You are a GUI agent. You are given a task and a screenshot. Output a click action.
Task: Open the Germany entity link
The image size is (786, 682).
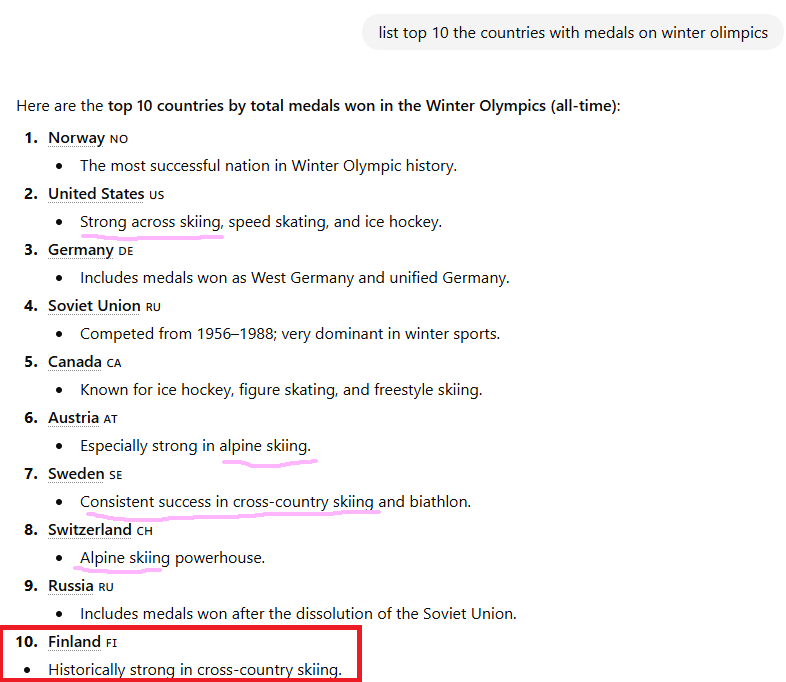click(81, 250)
